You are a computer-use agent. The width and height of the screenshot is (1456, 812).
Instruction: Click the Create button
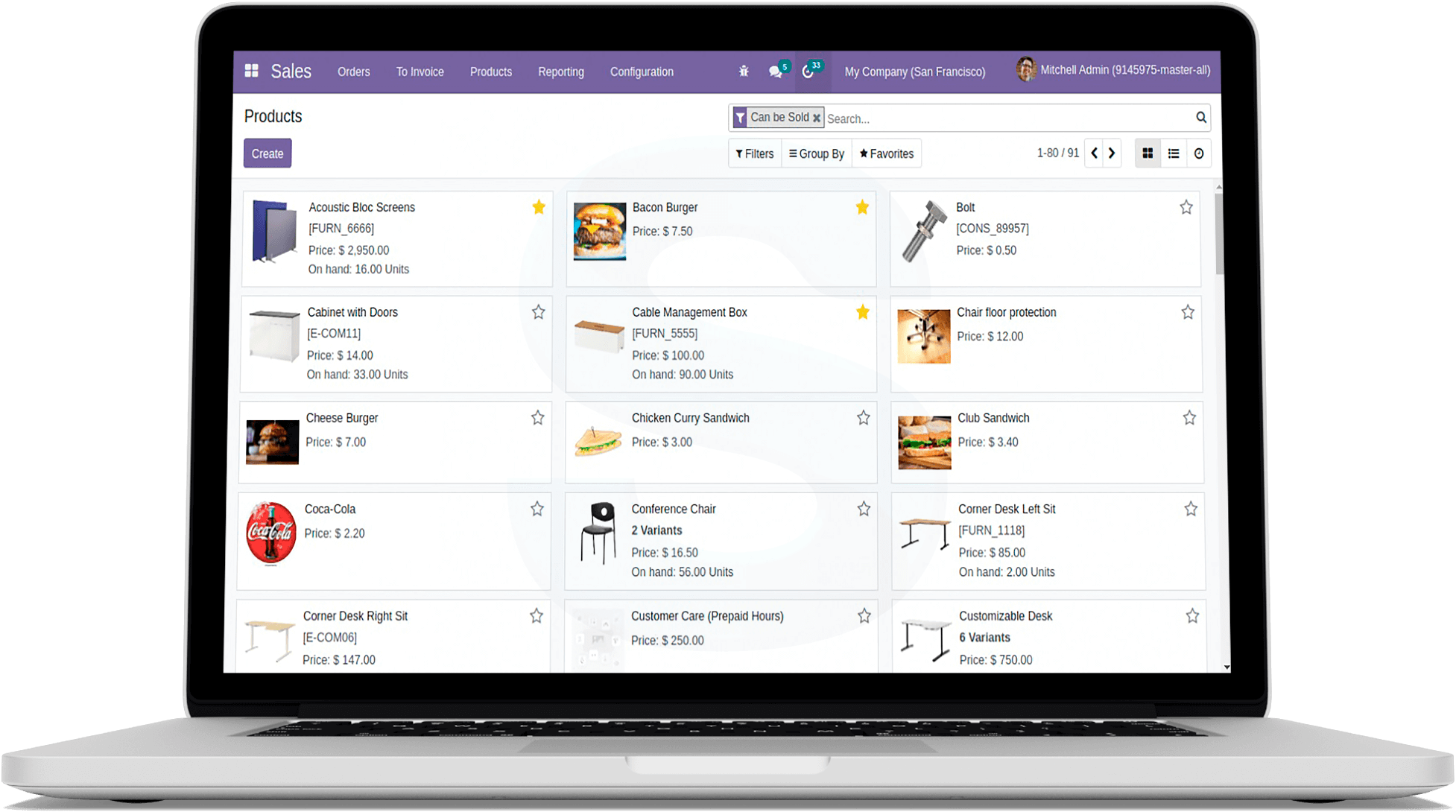pos(267,153)
